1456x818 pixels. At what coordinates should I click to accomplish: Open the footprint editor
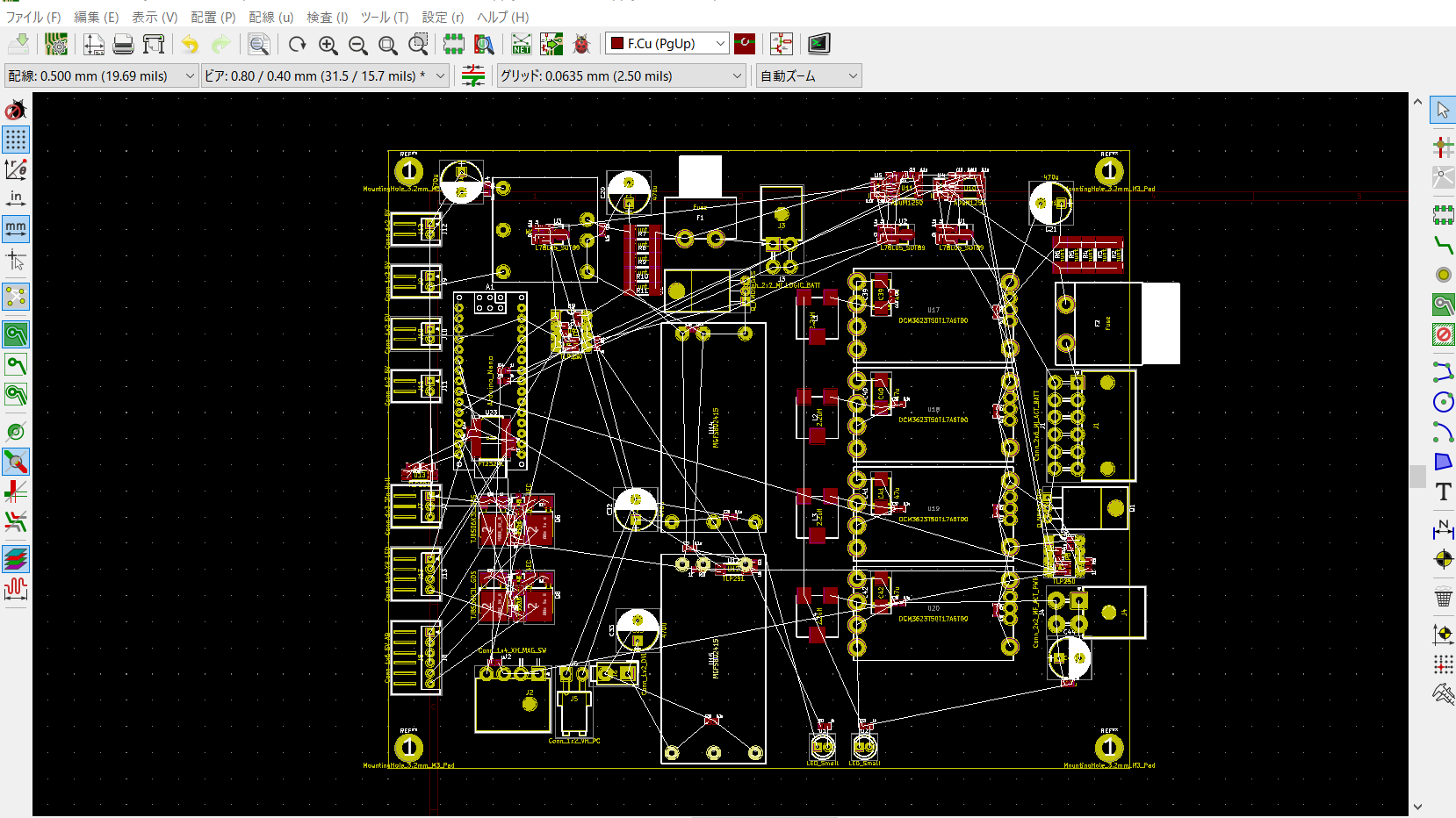tap(454, 44)
